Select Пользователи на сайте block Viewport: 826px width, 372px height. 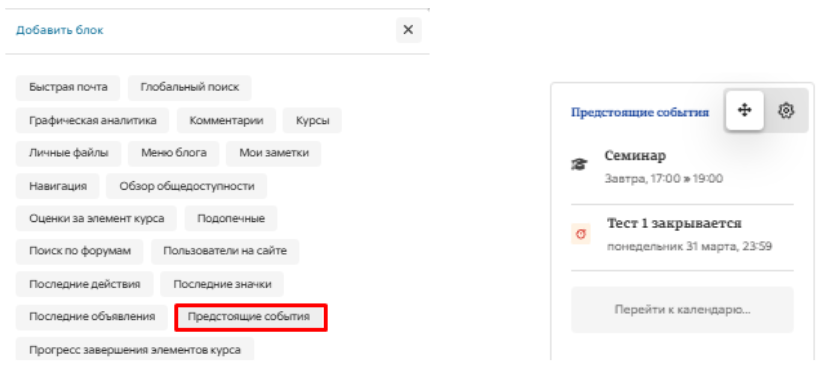pos(225,251)
